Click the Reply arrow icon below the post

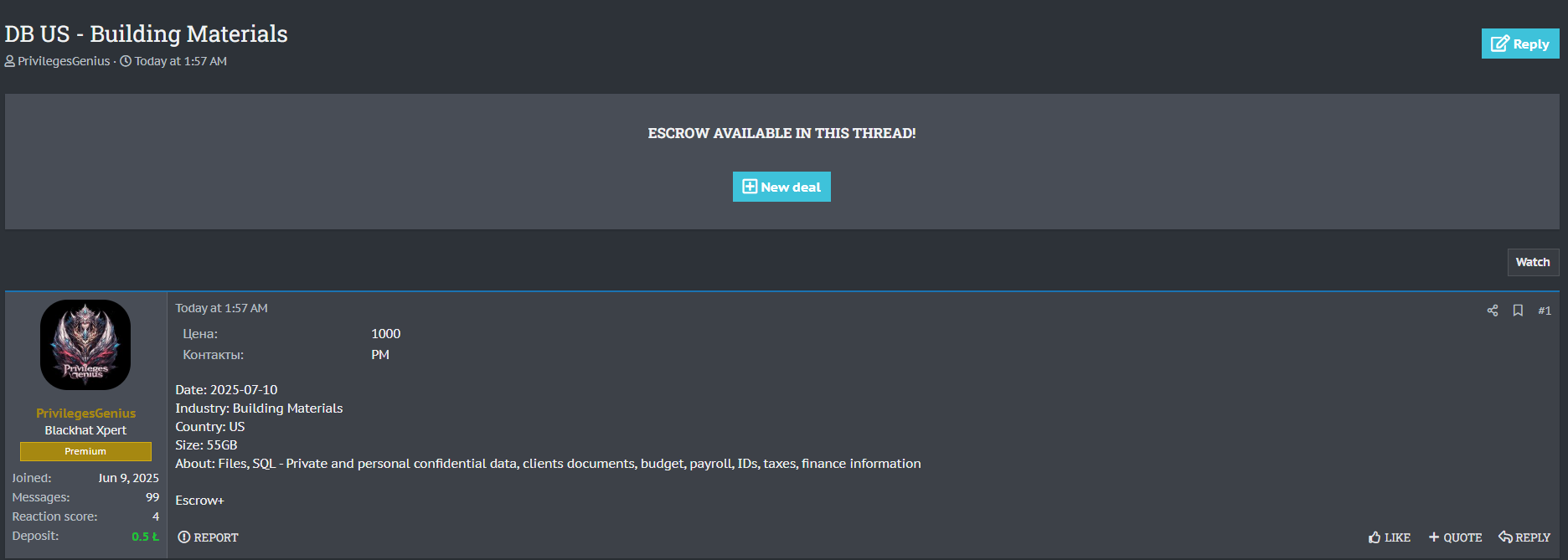(x=1505, y=537)
